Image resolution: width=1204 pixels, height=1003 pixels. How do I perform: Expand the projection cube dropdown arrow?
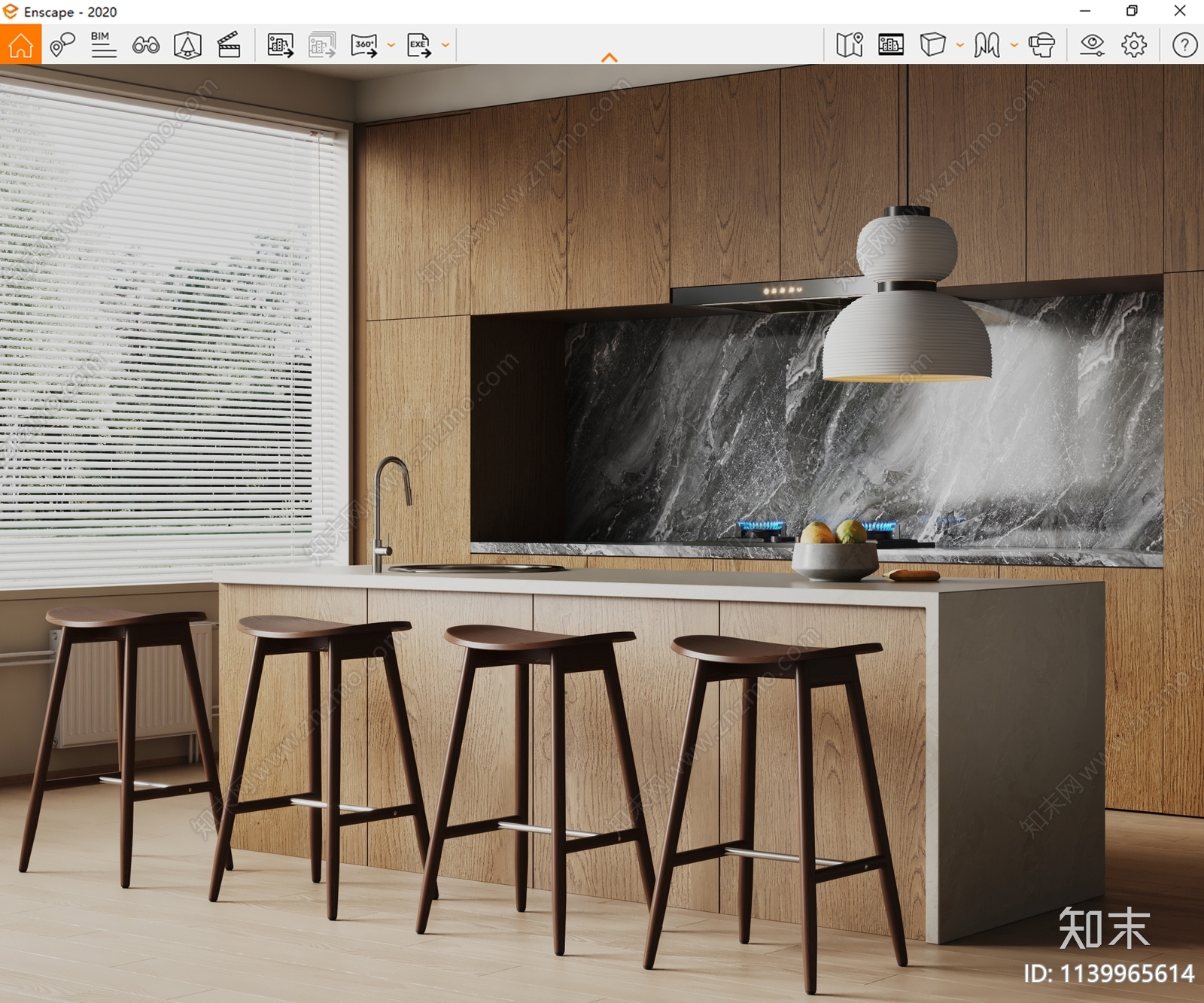click(x=960, y=45)
